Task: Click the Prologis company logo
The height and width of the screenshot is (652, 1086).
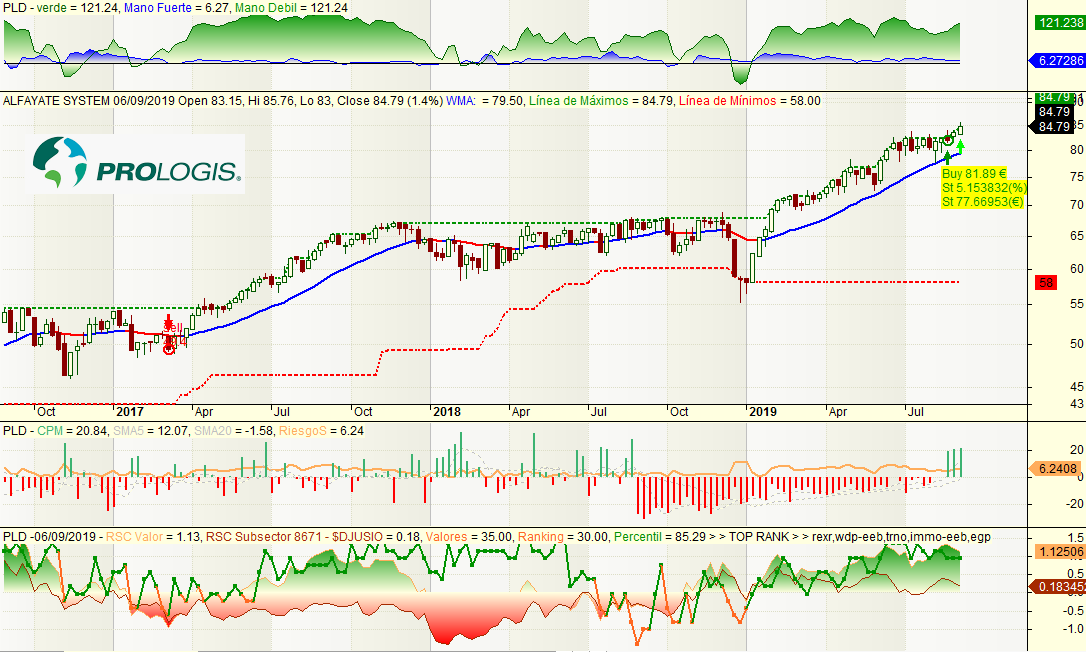Action: 136,163
